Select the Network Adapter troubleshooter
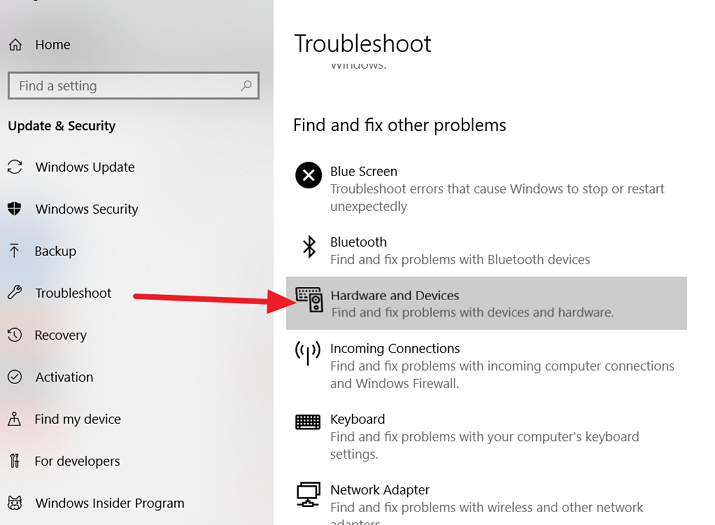The width and height of the screenshot is (715, 525). (x=486, y=503)
